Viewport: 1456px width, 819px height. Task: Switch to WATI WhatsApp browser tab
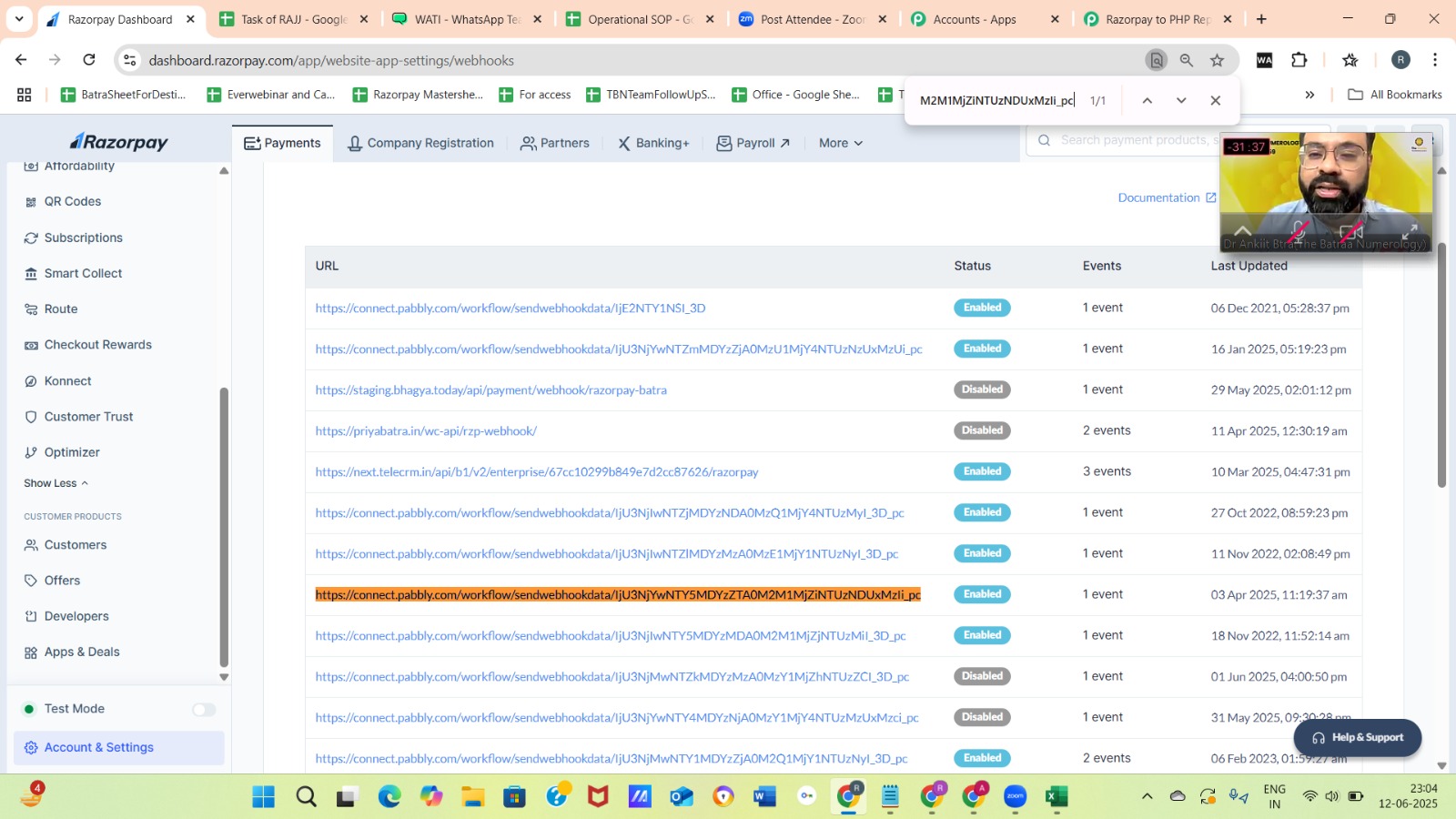(467, 19)
